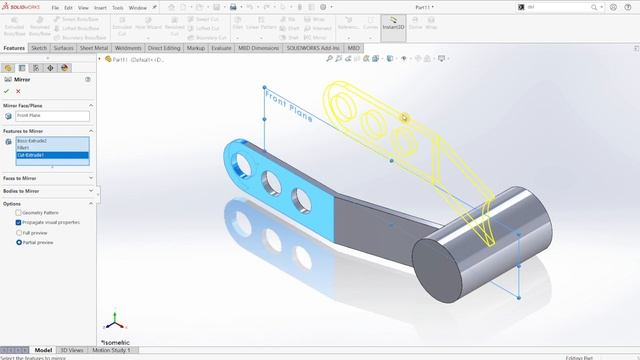Switch to the Evaluate tab

click(x=221, y=48)
